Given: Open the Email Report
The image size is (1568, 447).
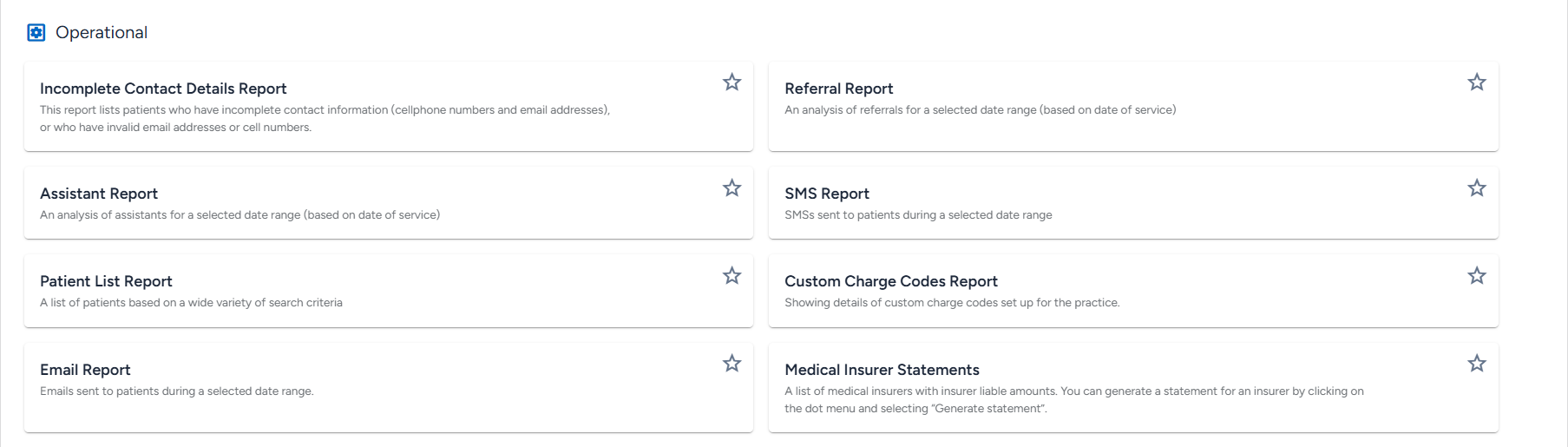Looking at the screenshot, I should (x=85, y=370).
